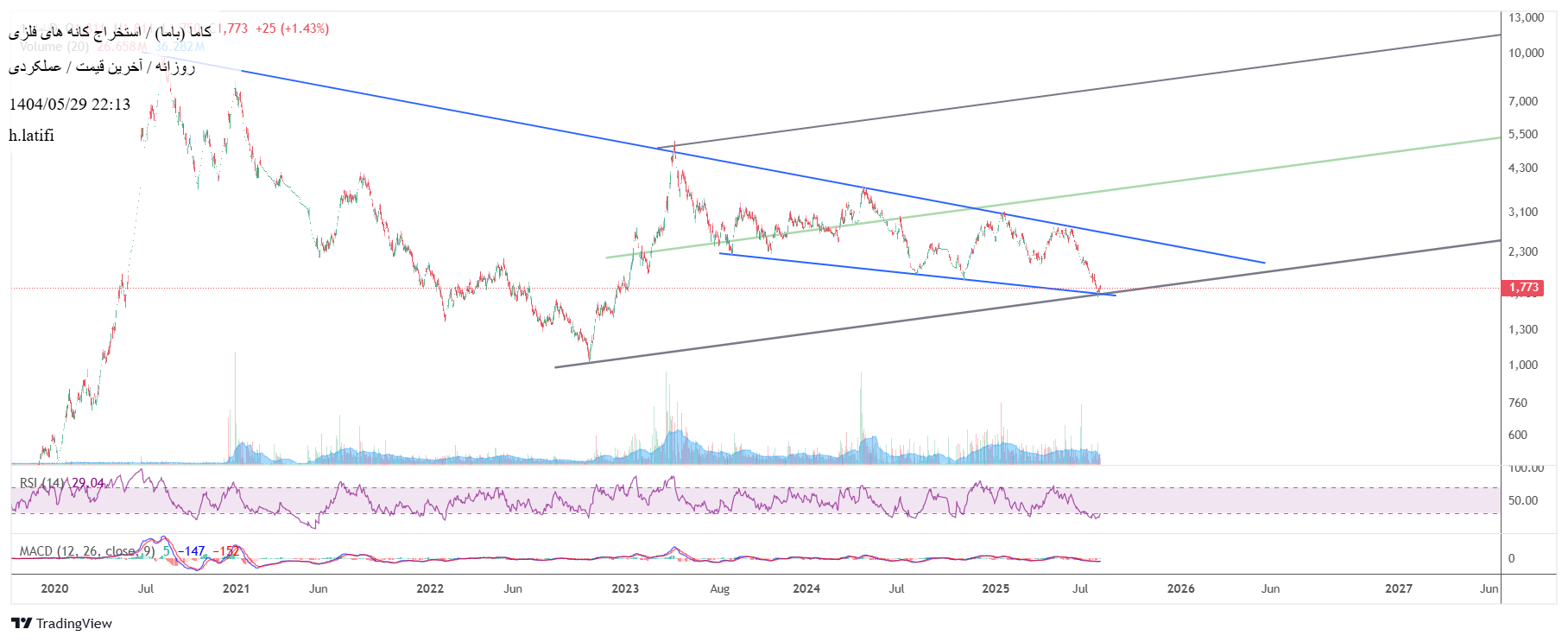
Task: Click the TradingView logo
Action: [x=61, y=623]
